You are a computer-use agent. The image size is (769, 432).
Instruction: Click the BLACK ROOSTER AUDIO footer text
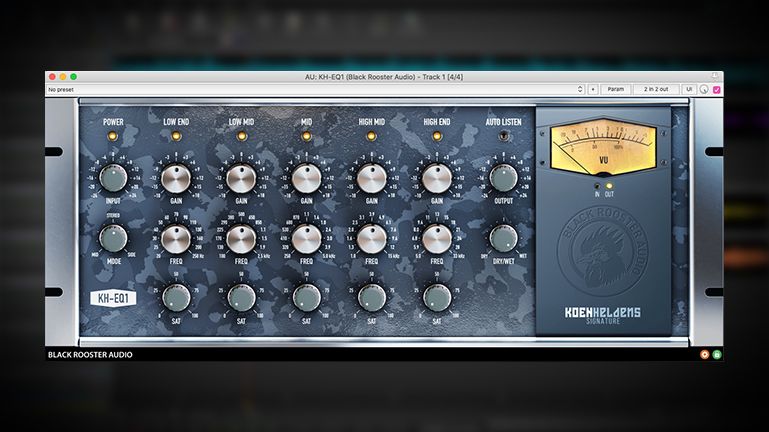[90, 355]
